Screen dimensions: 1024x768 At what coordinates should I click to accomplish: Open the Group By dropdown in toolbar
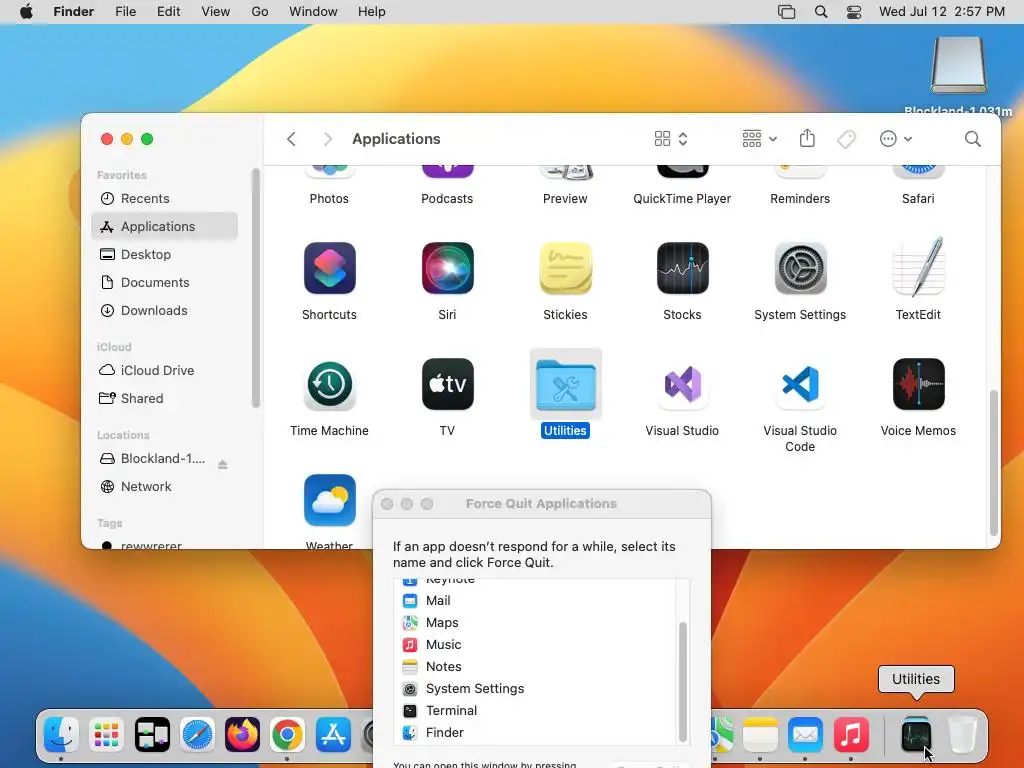coord(759,139)
